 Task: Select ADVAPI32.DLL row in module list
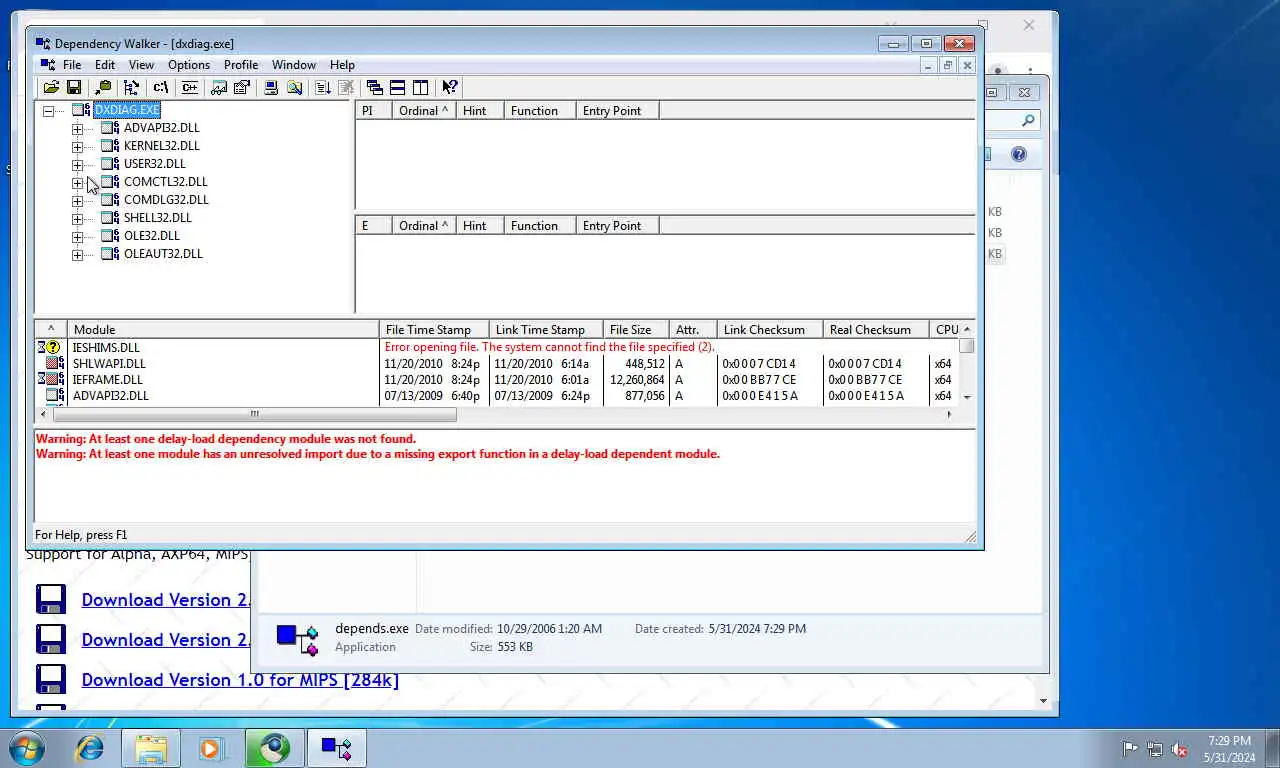(x=497, y=396)
